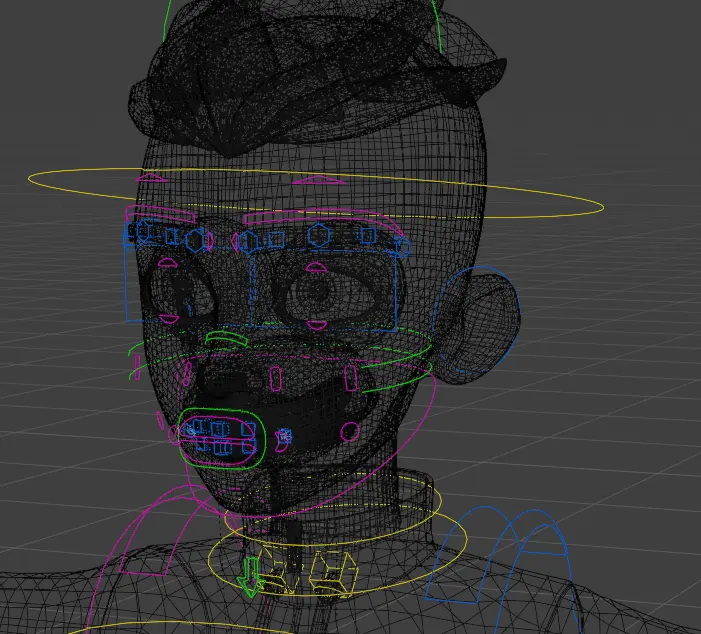Select the magenta circle control on the cheek
The width and height of the screenshot is (701, 634).
coord(350,431)
